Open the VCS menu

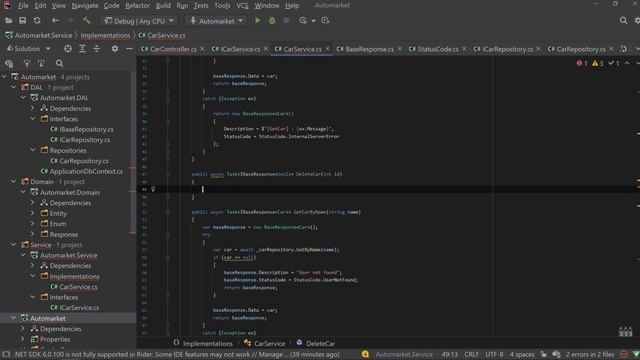pyautogui.click(x=242, y=6)
